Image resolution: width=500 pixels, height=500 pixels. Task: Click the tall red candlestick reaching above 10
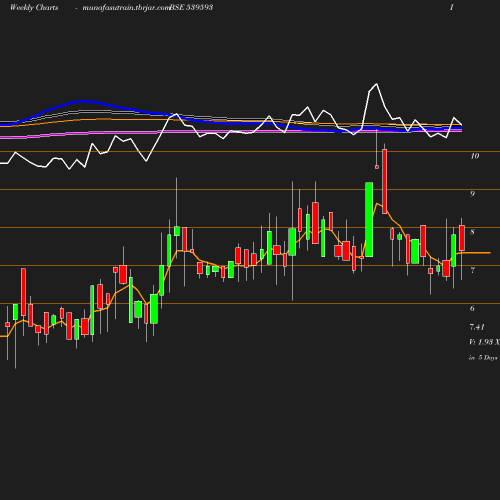385,181
